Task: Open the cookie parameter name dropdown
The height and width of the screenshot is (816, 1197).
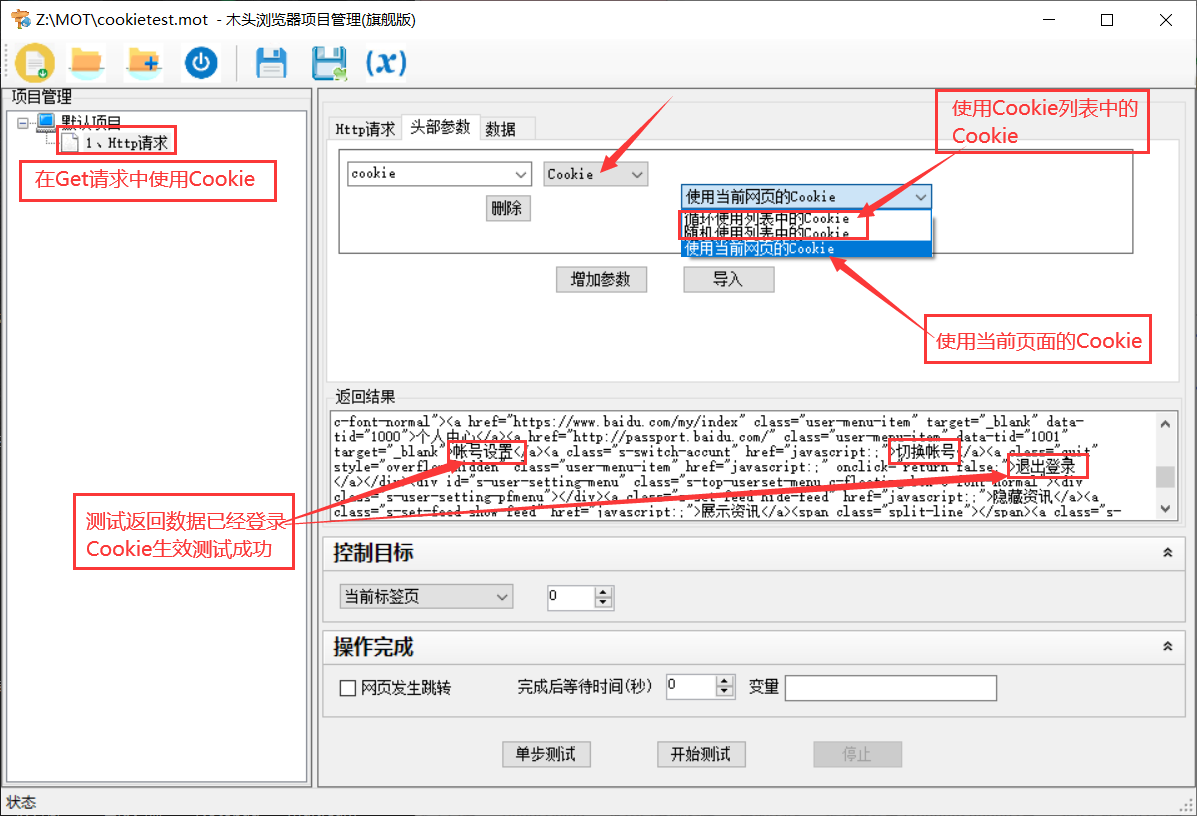Action: point(522,174)
